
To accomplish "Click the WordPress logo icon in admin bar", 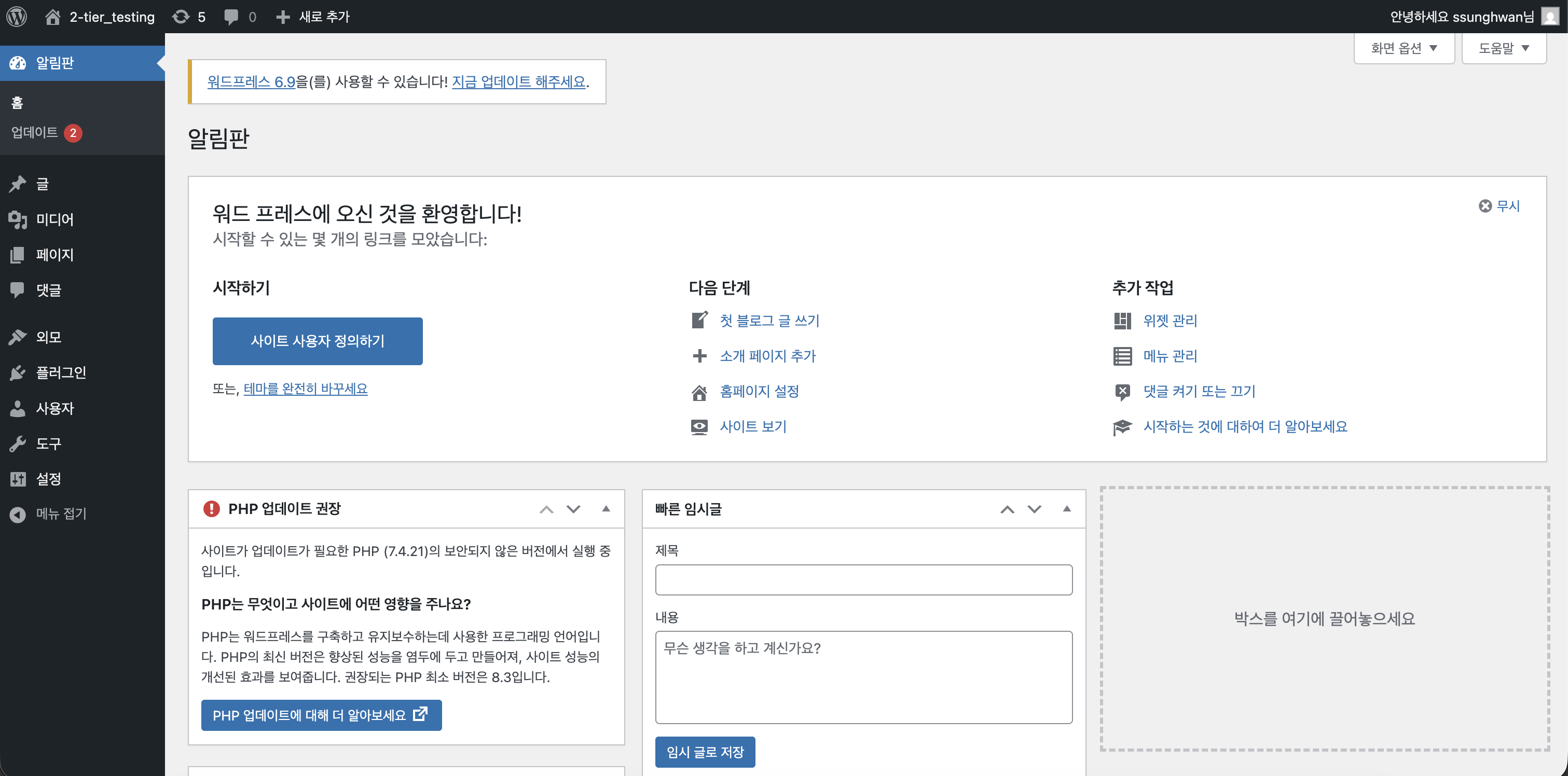I will point(17,17).
